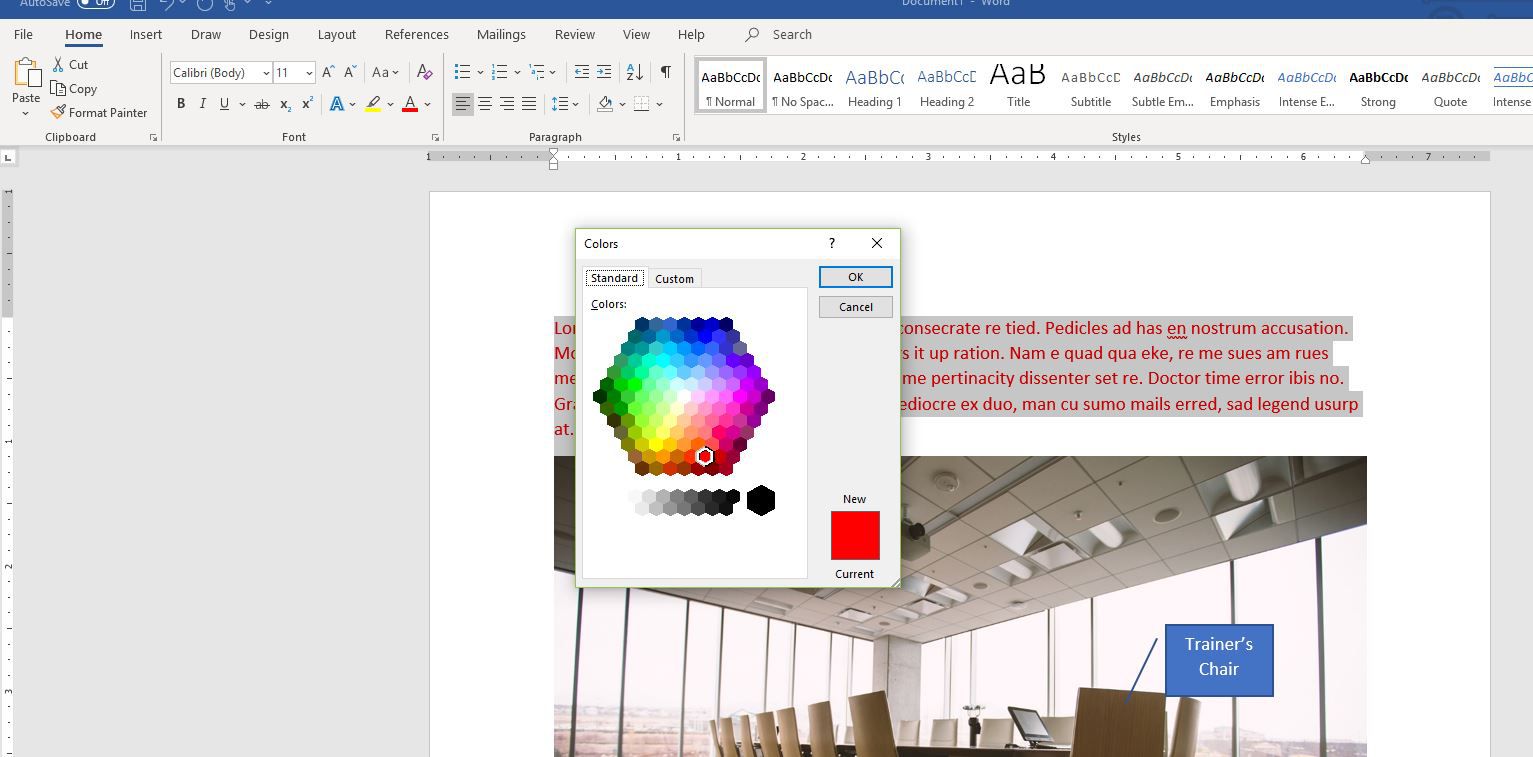Click the Search box in ribbon
1533x757 pixels.
792,34
